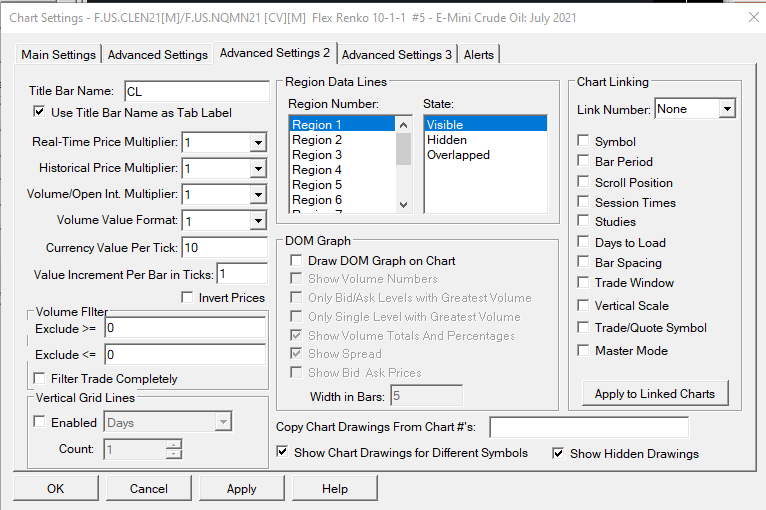This screenshot has width=766, height=510.
Task: Toggle Use Title Bar Name as Tab Label
Action: (x=40, y=112)
